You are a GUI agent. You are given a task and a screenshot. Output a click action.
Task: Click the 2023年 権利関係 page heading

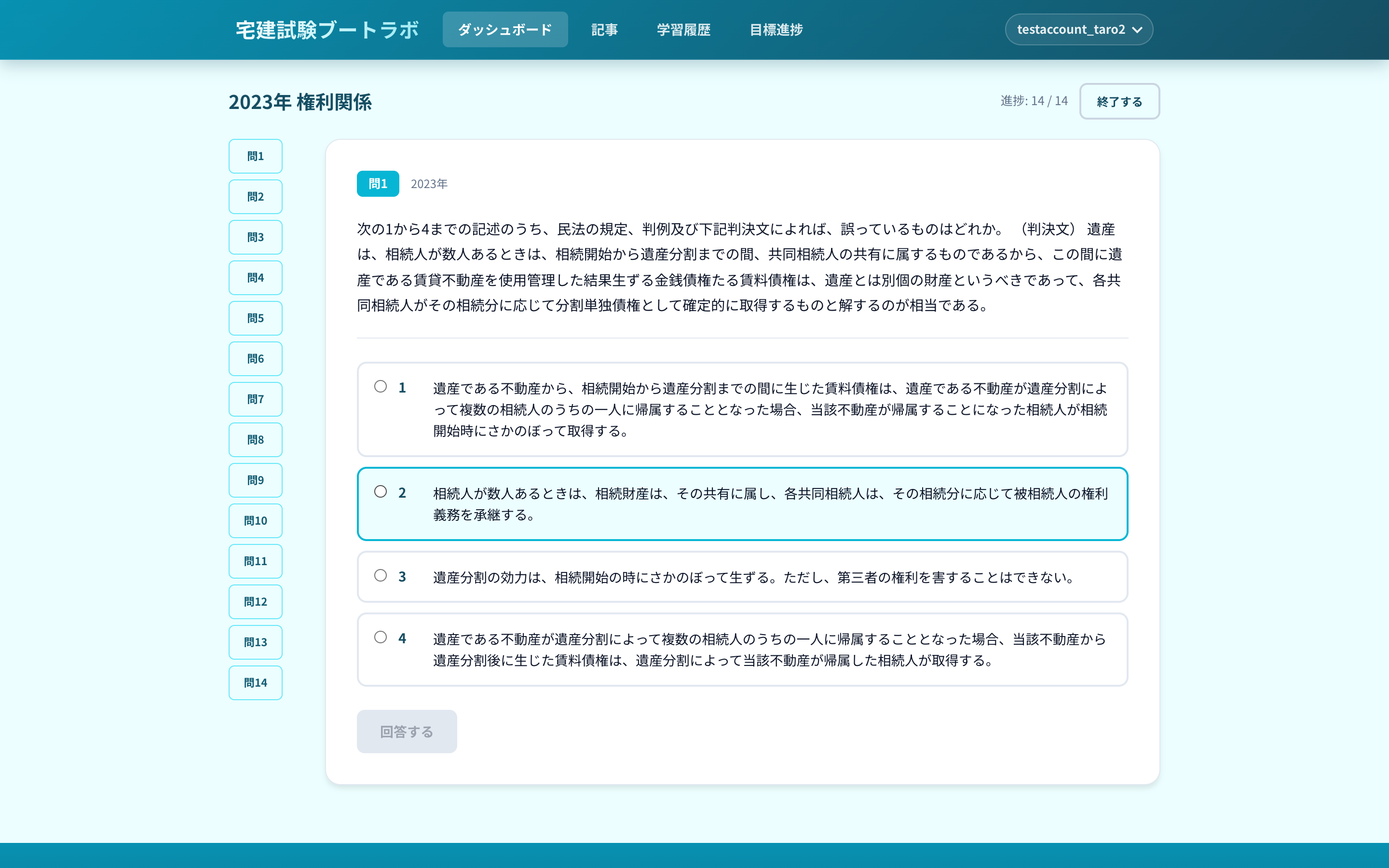pos(300,102)
